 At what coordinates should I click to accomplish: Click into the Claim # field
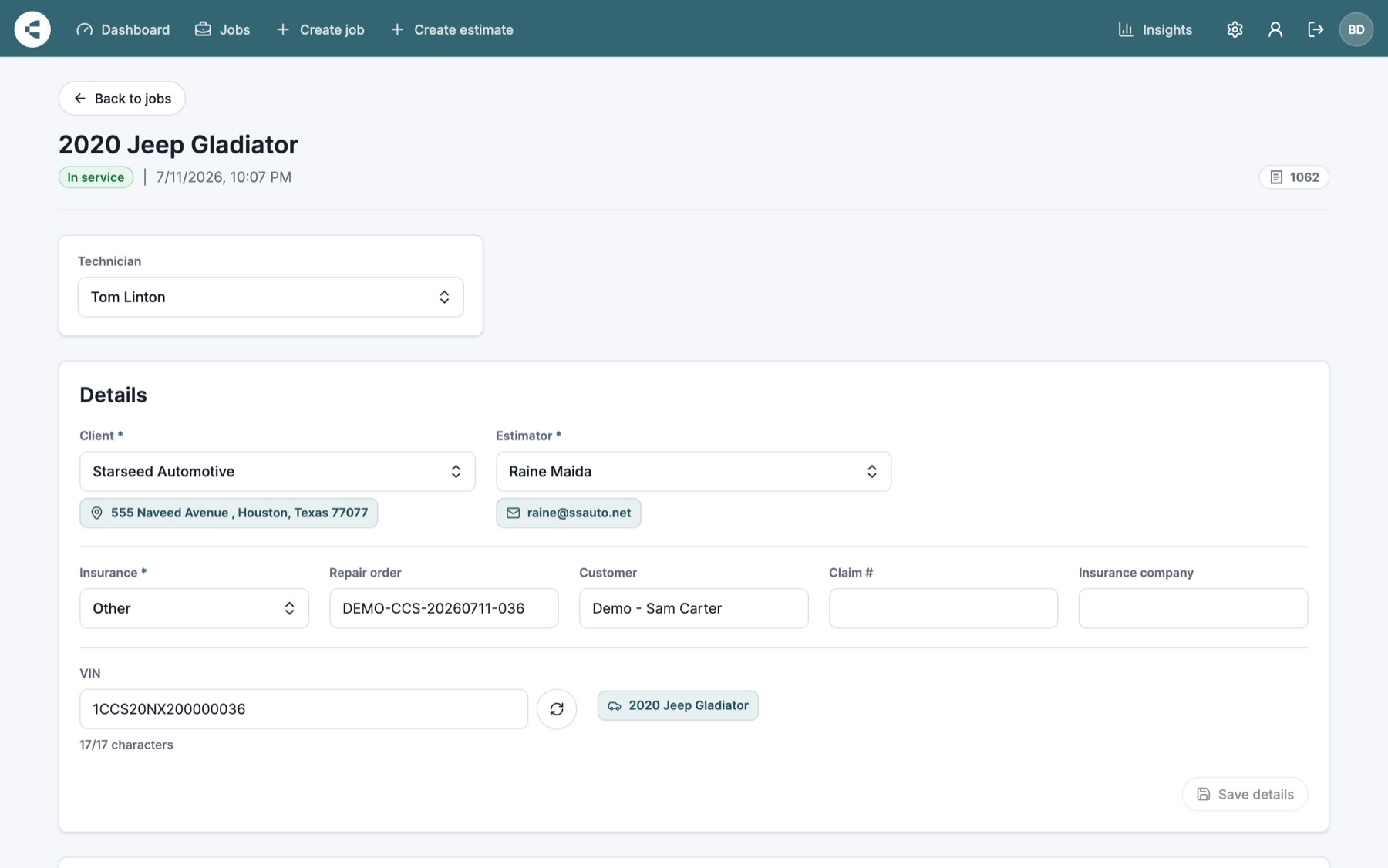click(944, 608)
